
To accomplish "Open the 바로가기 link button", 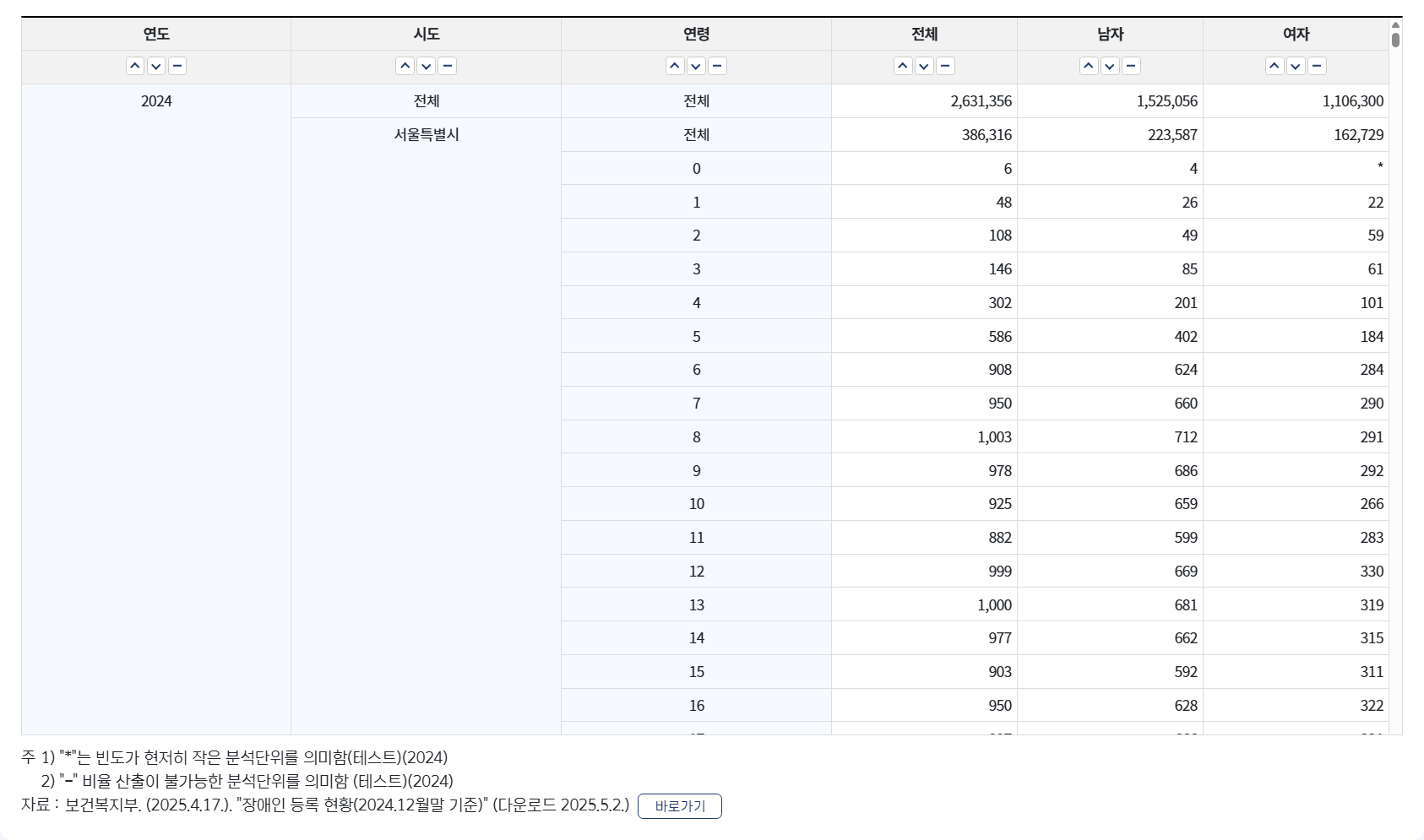I will 680,807.
